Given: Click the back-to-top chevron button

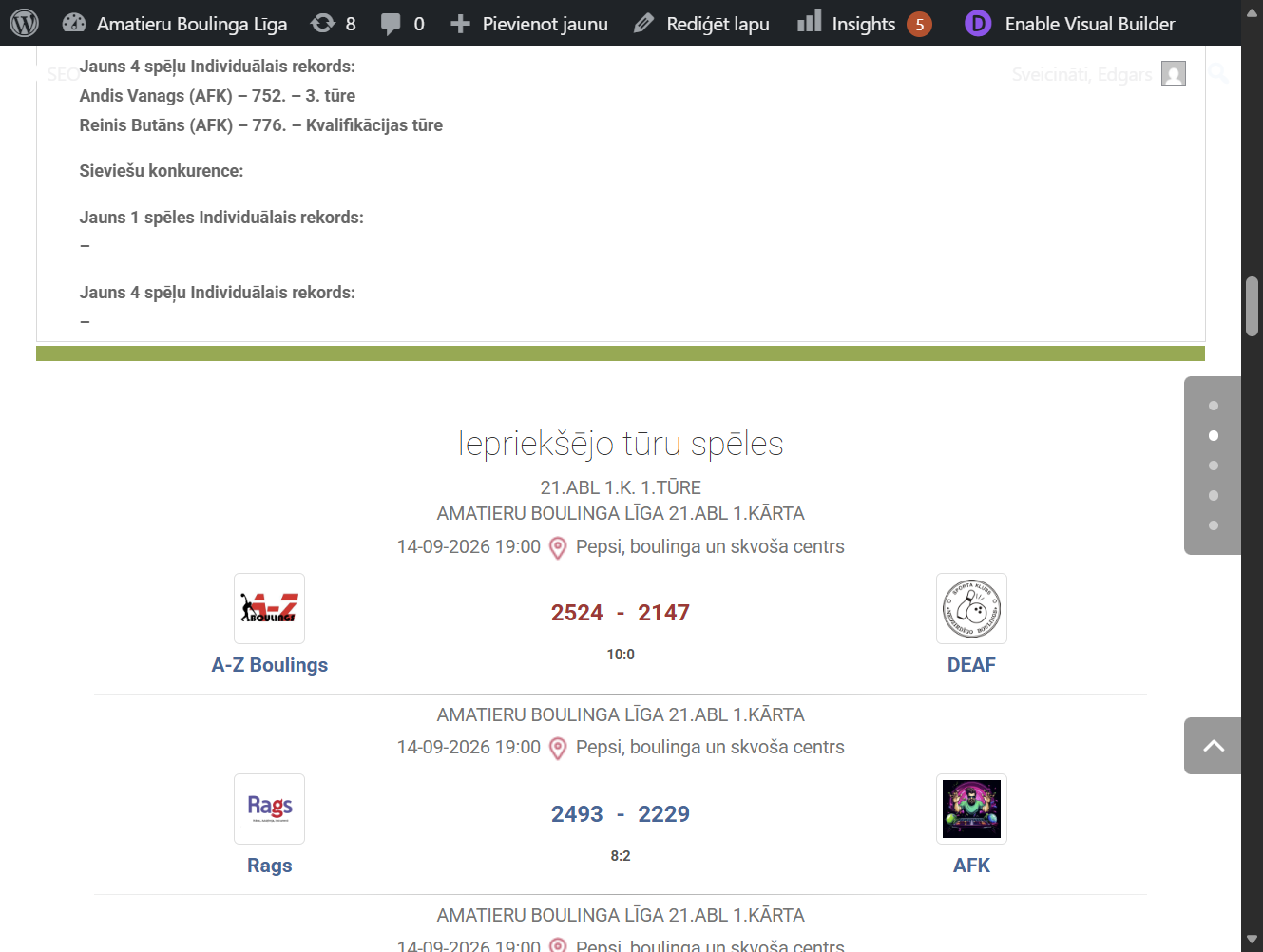Looking at the screenshot, I should (x=1213, y=746).
